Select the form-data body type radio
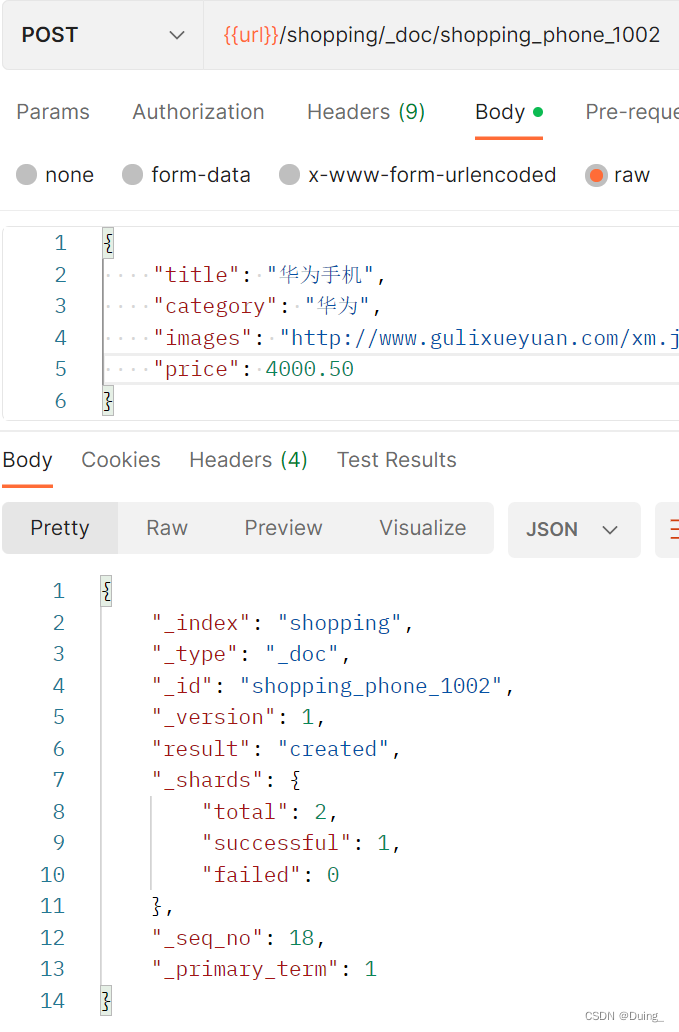Screen dimensions: 679x1032 point(133,175)
